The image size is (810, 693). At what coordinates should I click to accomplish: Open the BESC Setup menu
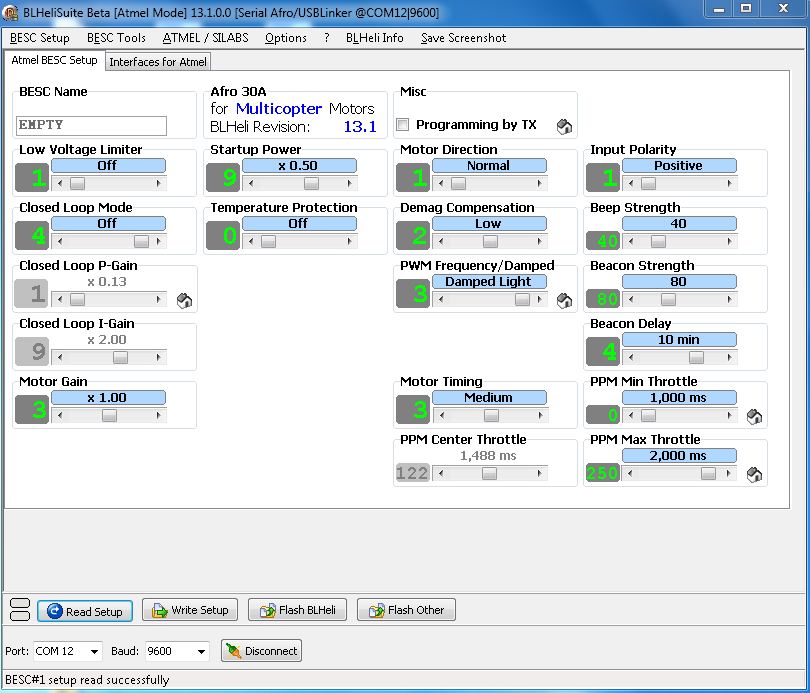point(40,38)
